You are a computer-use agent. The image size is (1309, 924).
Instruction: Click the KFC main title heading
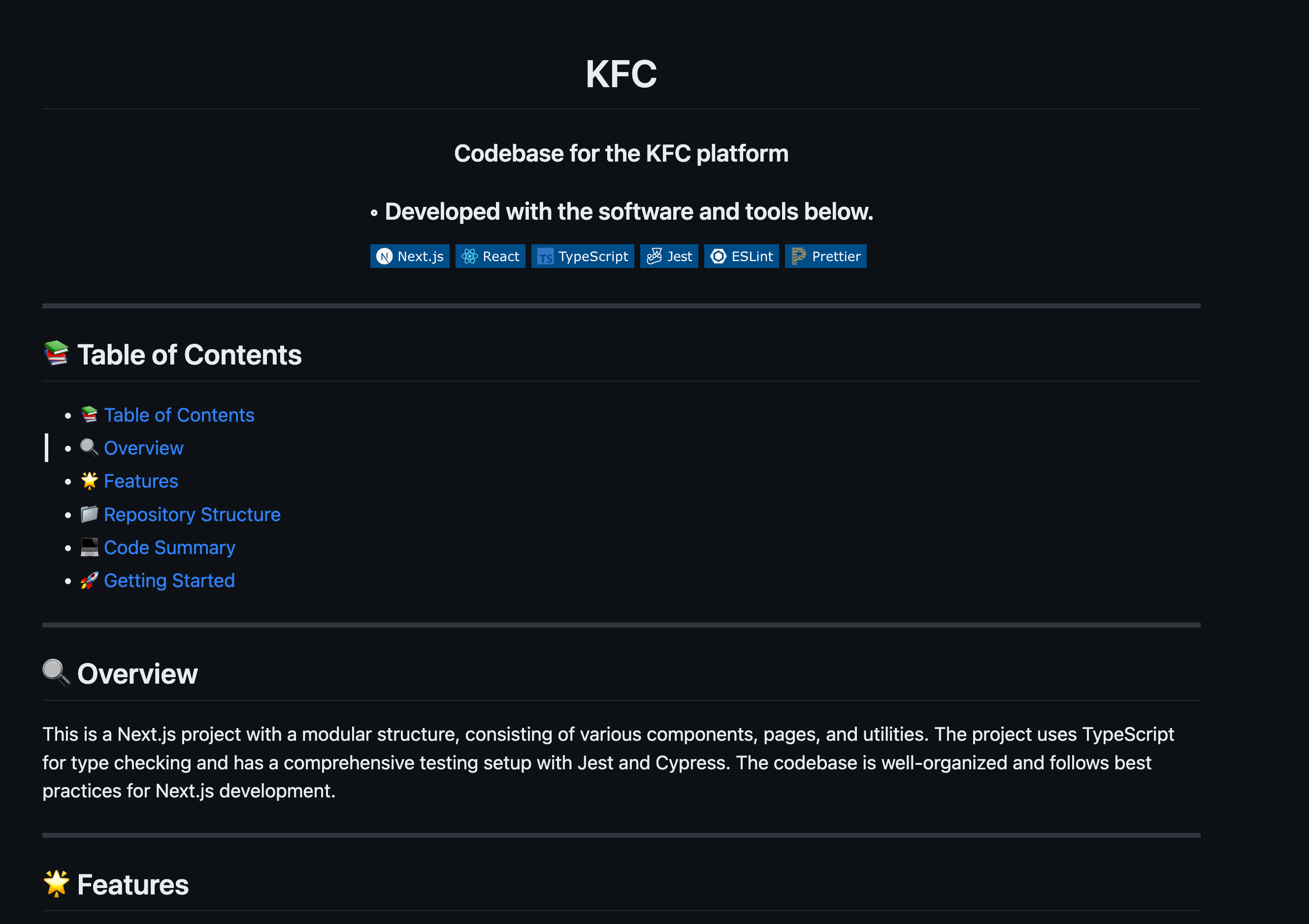tap(621, 74)
